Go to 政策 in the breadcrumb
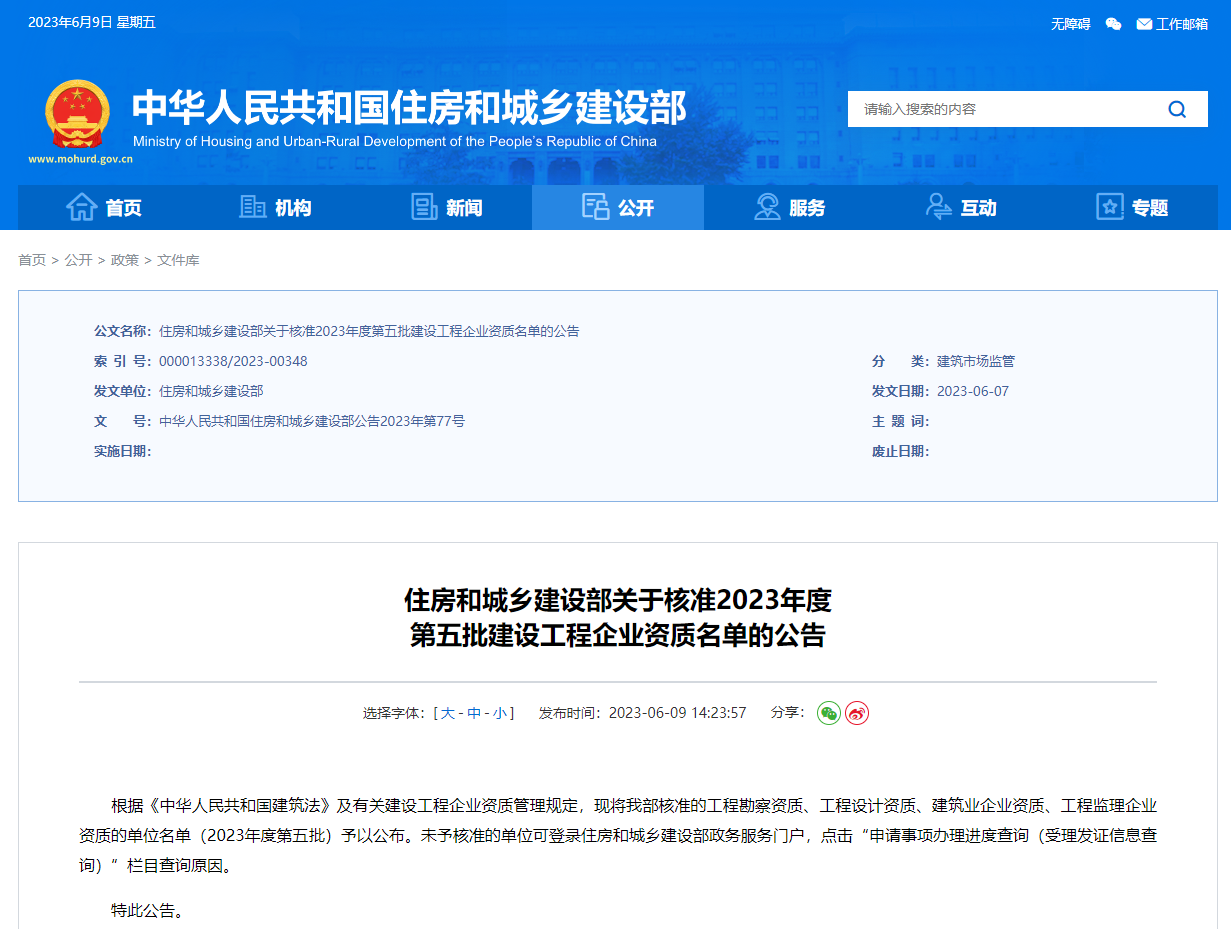The width and height of the screenshot is (1231, 929). click(125, 260)
